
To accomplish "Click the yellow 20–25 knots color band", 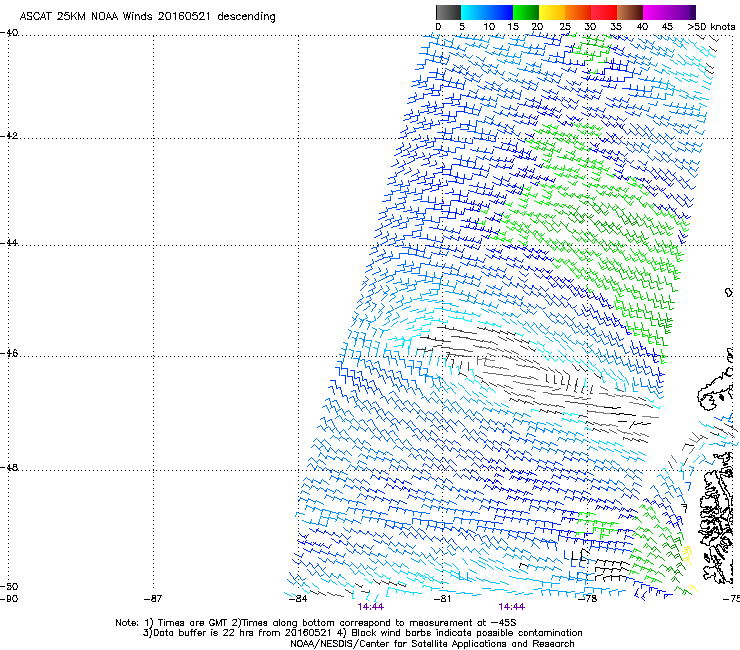I will tap(552, 12).
